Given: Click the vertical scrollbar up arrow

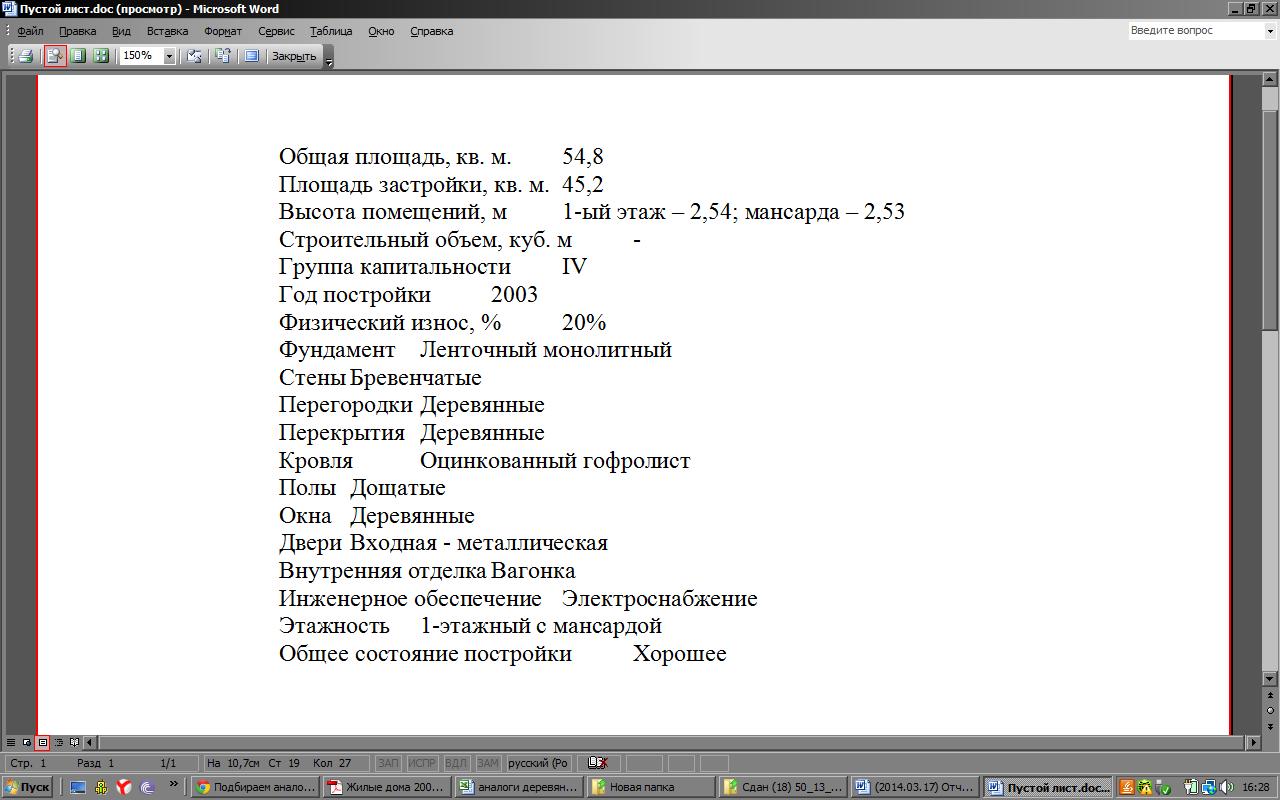Looking at the screenshot, I should [1270, 78].
